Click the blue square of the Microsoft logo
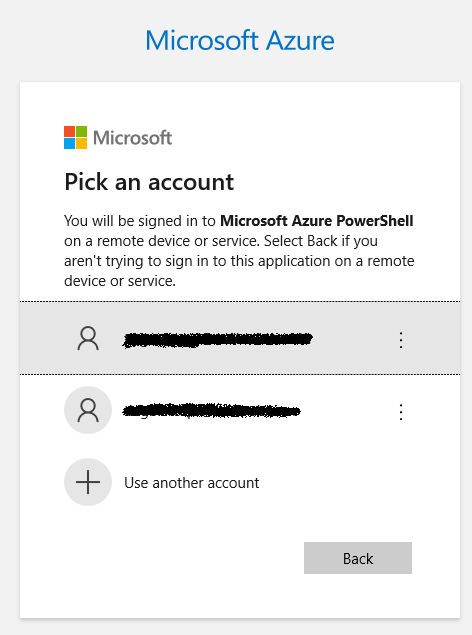The width and height of the screenshot is (472, 635). 69,143
